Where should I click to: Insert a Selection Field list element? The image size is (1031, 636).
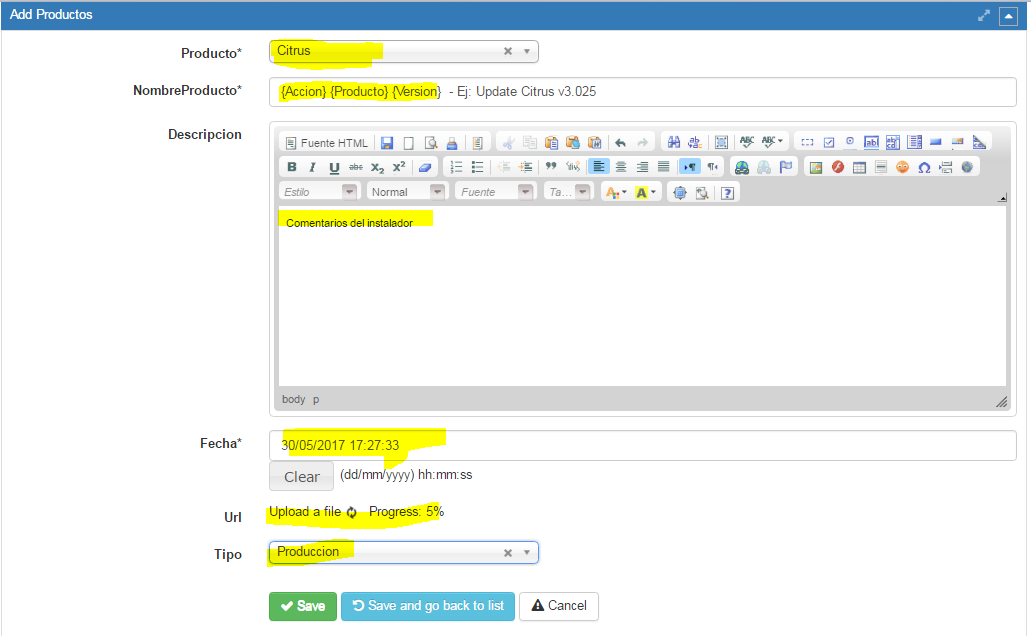915,142
